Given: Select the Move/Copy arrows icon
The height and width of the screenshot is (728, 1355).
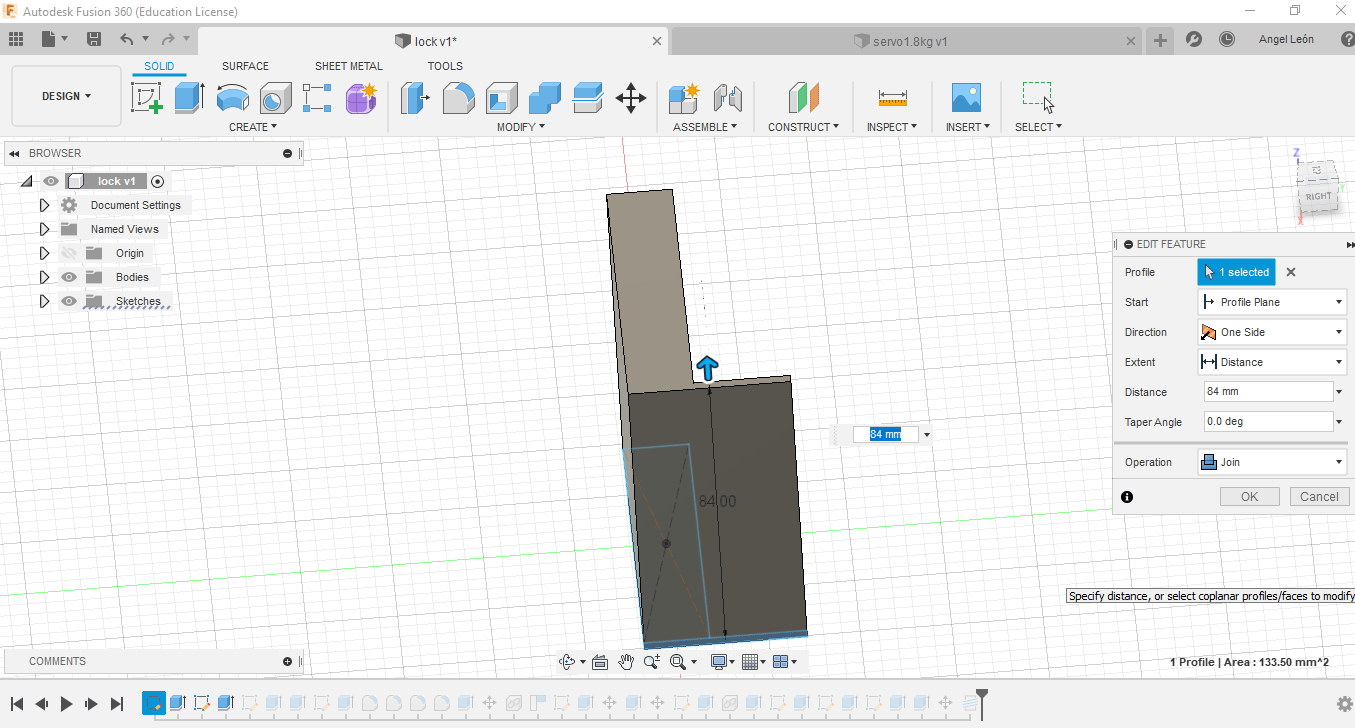Looking at the screenshot, I should (x=630, y=98).
